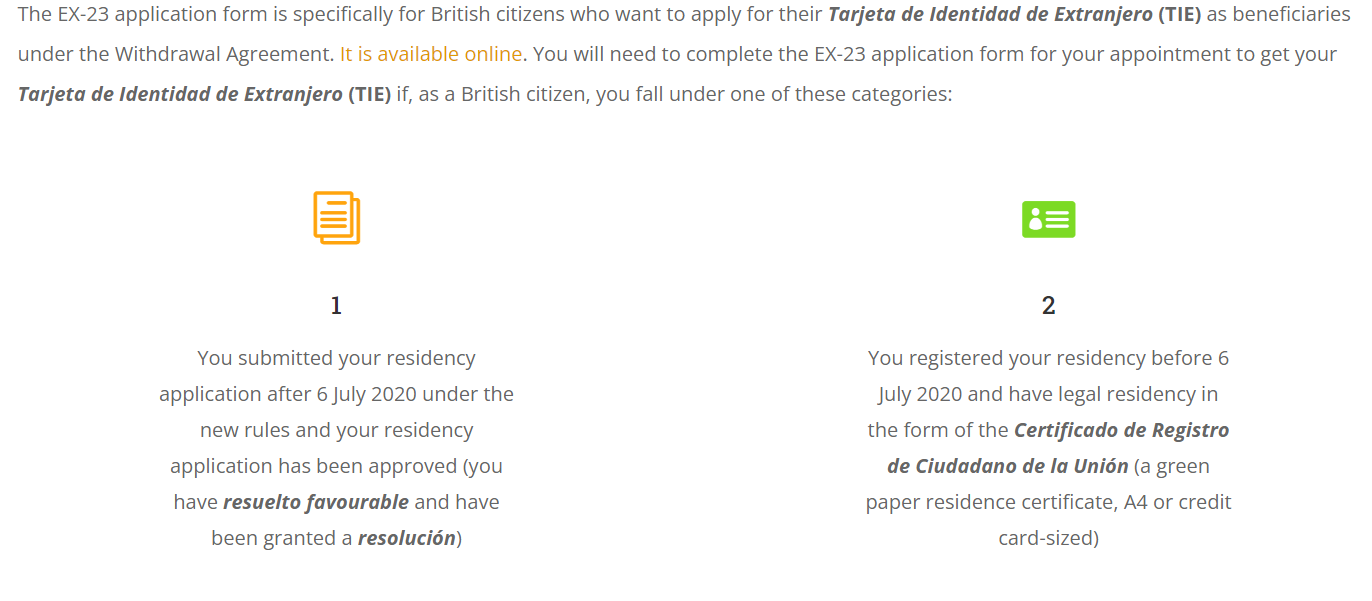Open the 'It is available online' link
This screenshot has width=1372, height=601.
(x=431, y=54)
